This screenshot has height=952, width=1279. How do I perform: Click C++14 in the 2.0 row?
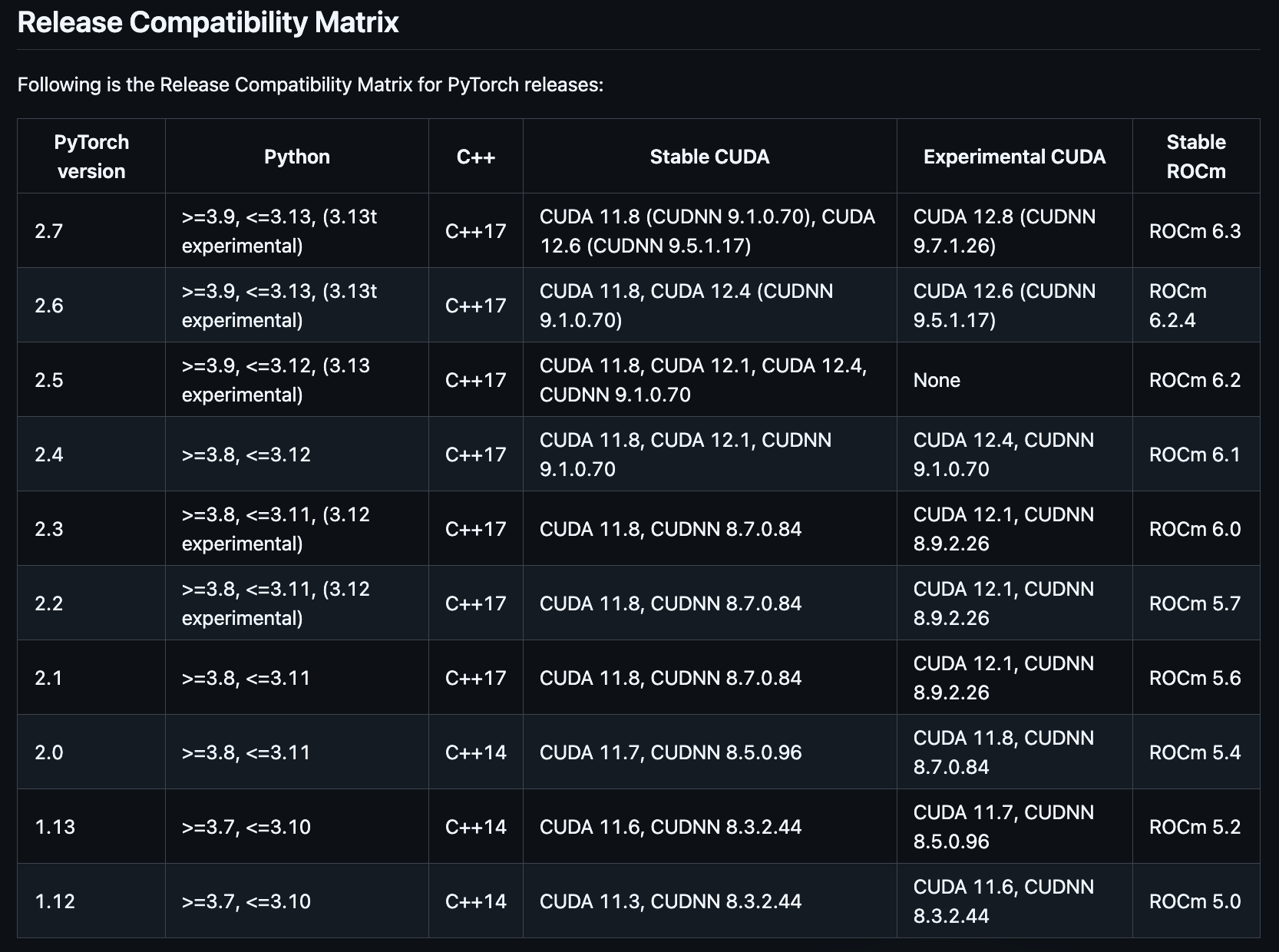(476, 752)
